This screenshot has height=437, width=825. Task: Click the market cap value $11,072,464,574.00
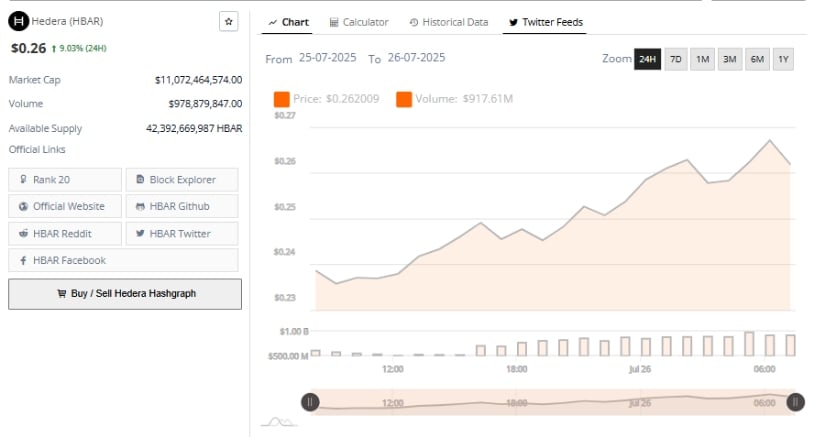click(198, 80)
